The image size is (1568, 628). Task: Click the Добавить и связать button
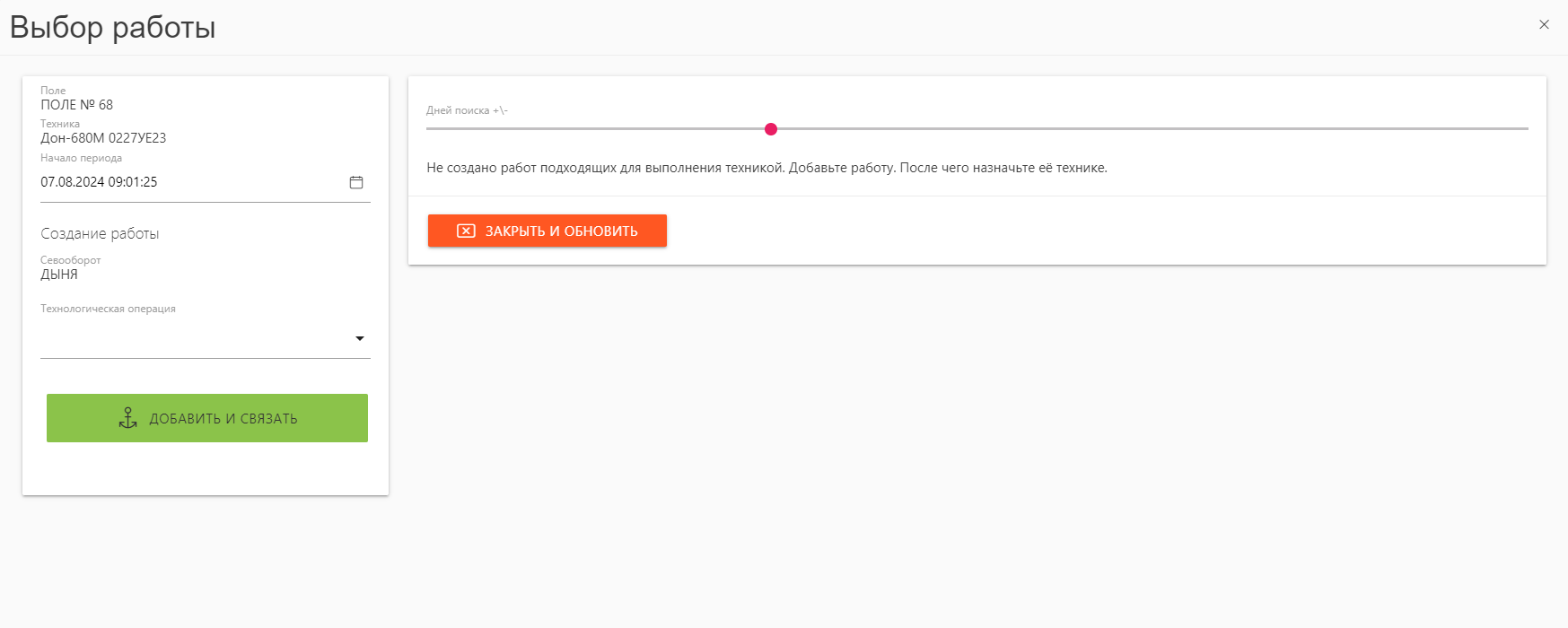pyautogui.click(x=207, y=418)
